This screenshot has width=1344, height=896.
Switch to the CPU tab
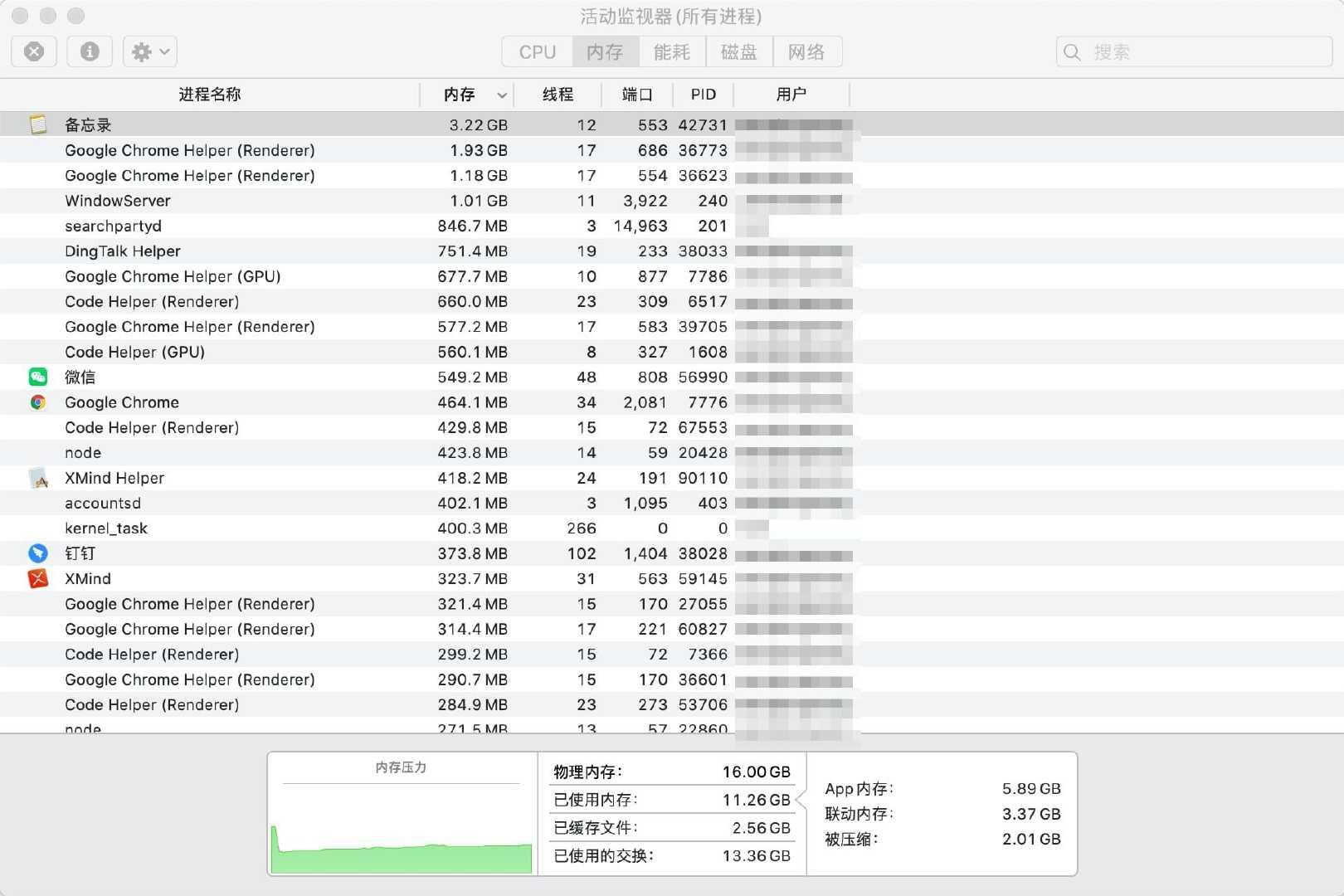(x=537, y=51)
